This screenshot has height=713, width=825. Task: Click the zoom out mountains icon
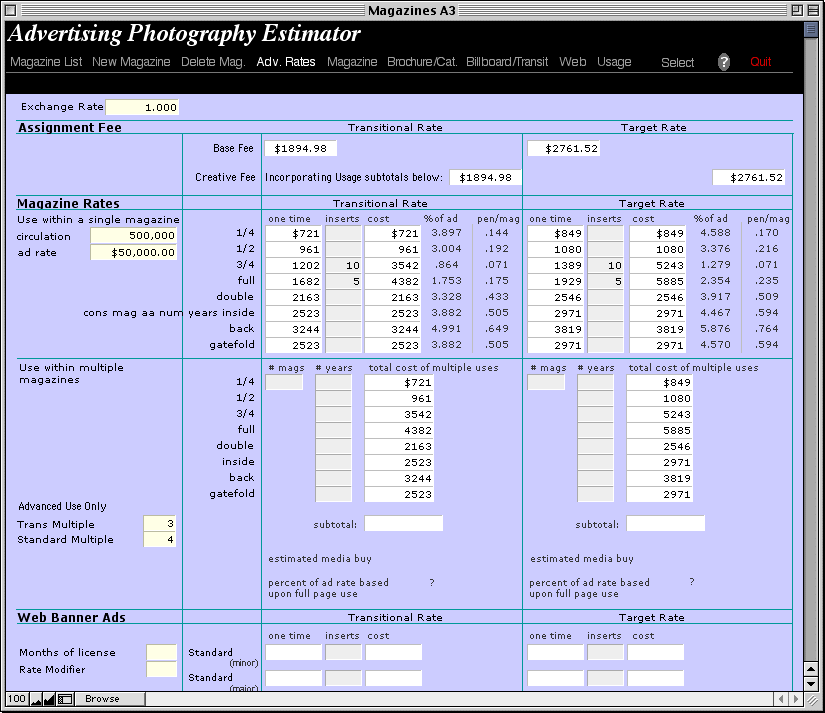[x=36, y=699]
